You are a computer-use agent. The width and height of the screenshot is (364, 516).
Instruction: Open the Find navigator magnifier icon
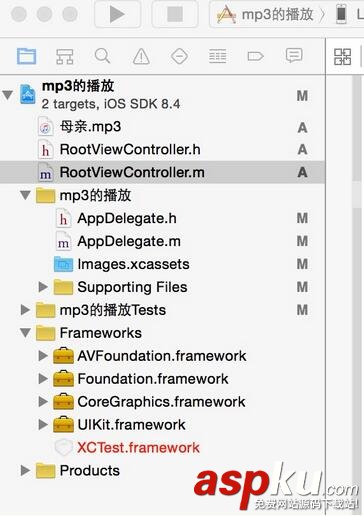tap(102, 56)
